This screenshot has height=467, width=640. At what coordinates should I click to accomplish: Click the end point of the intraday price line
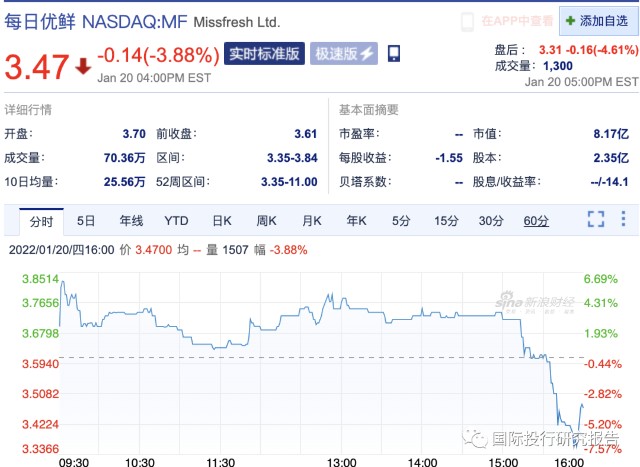pyautogui.click(x=583, y=407)
